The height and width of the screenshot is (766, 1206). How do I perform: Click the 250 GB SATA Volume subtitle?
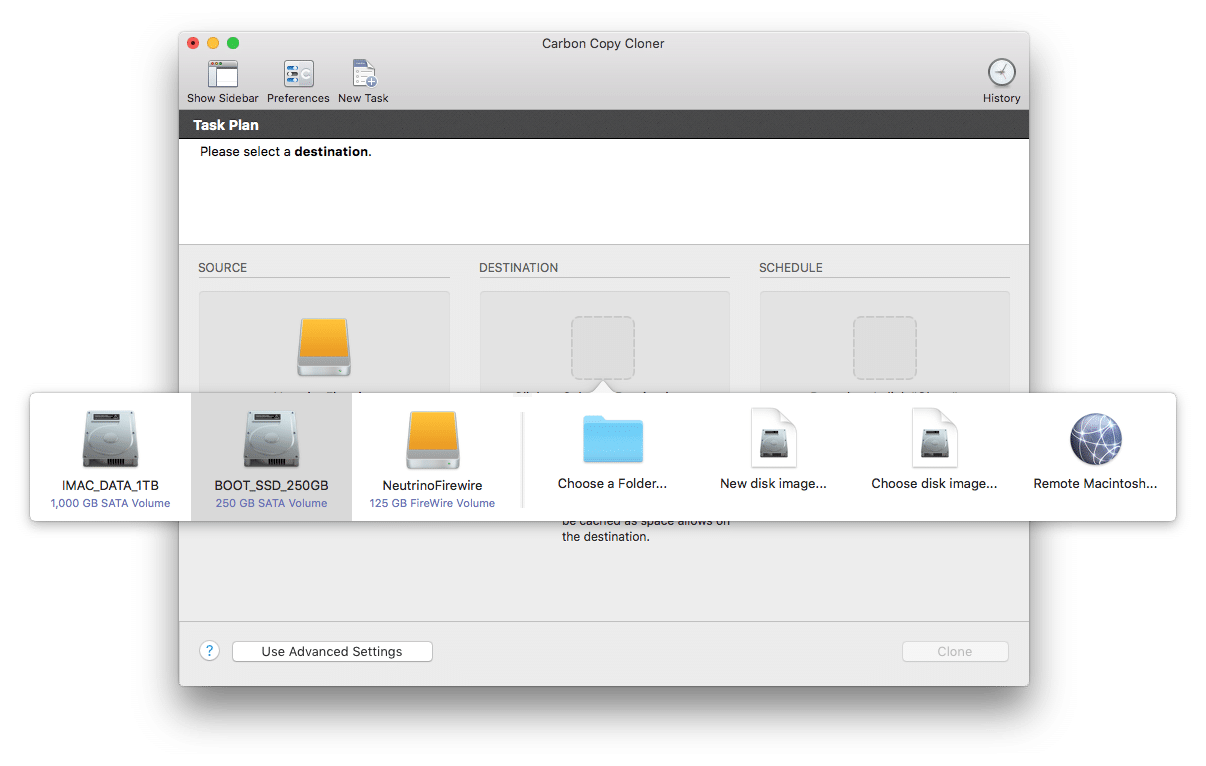point(271,503)
